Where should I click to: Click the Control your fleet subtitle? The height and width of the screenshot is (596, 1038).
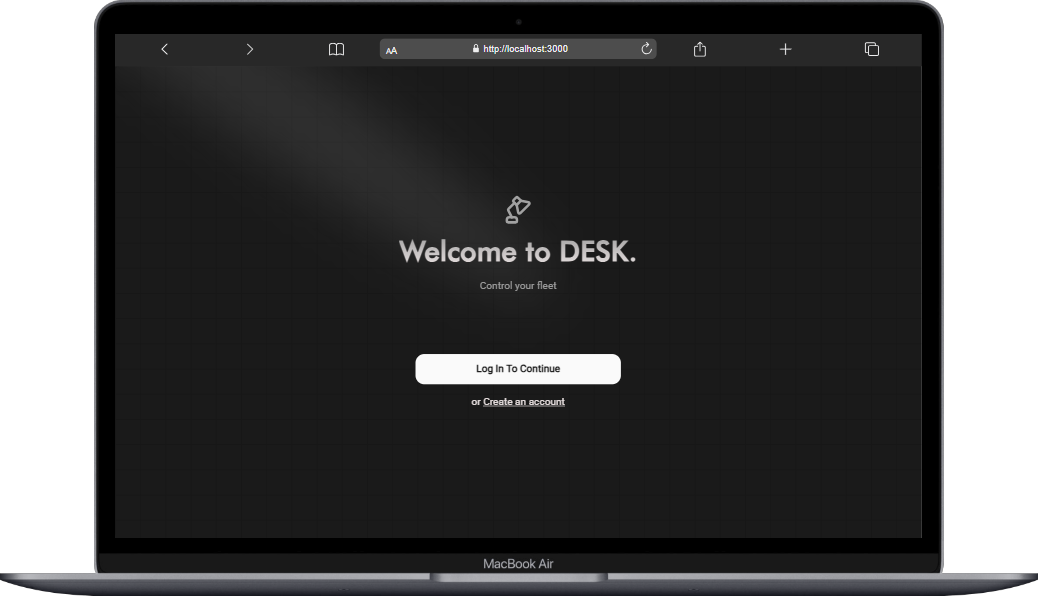pyautogui.click(x=517, y=286)
